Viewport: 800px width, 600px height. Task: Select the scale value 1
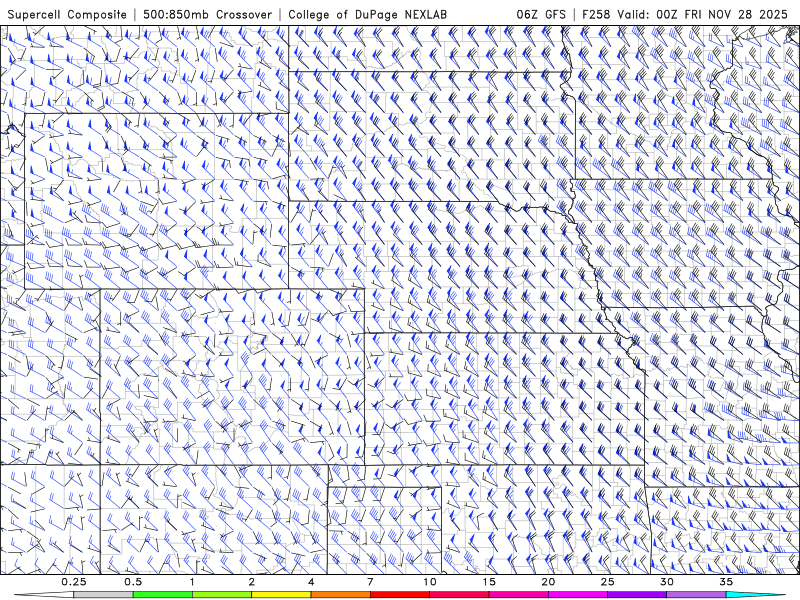192,582
